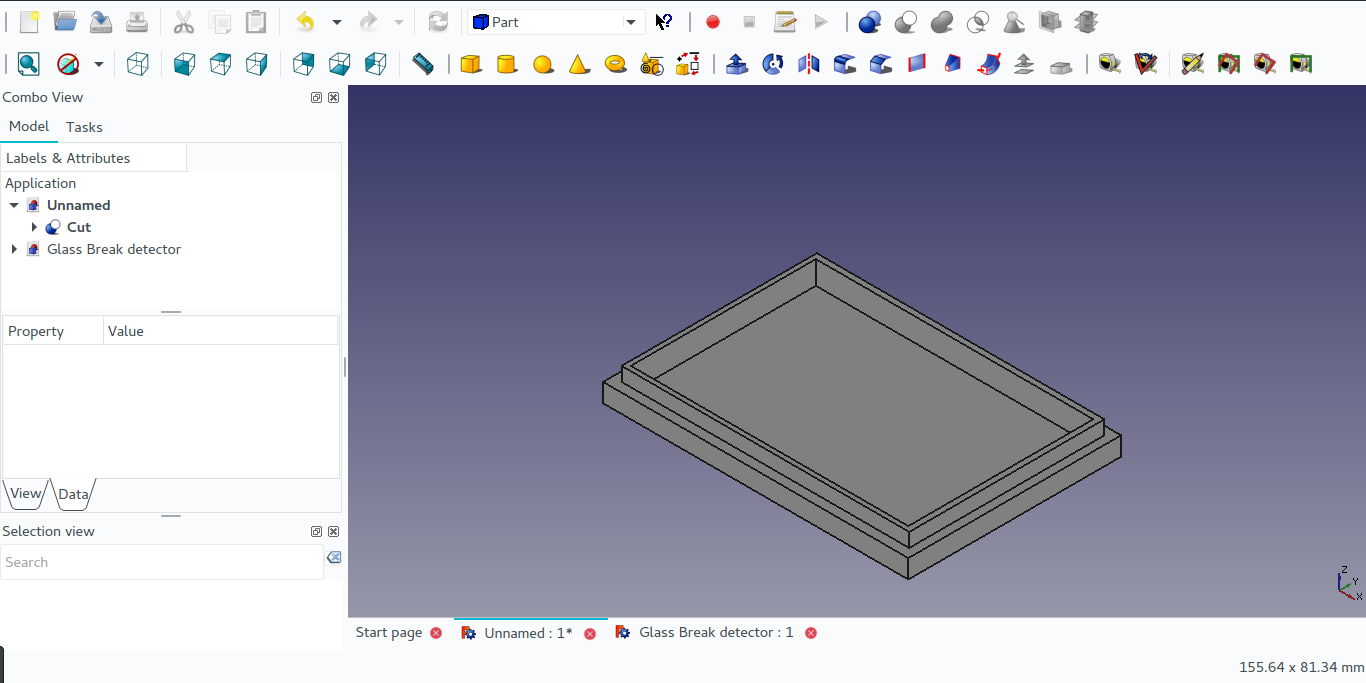
Task: Open Create Primitives dialog
Action: 652,64
